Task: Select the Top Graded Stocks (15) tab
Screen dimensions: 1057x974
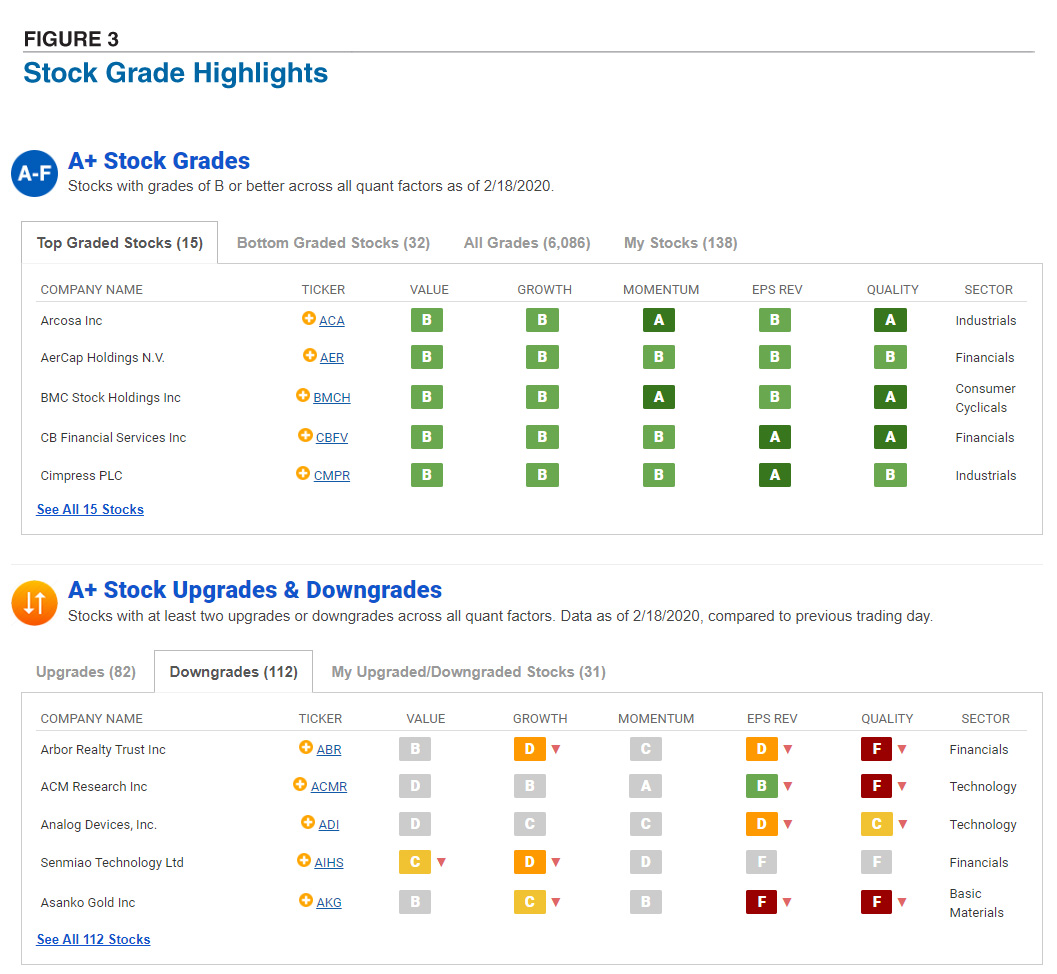Action: [119, 243]
